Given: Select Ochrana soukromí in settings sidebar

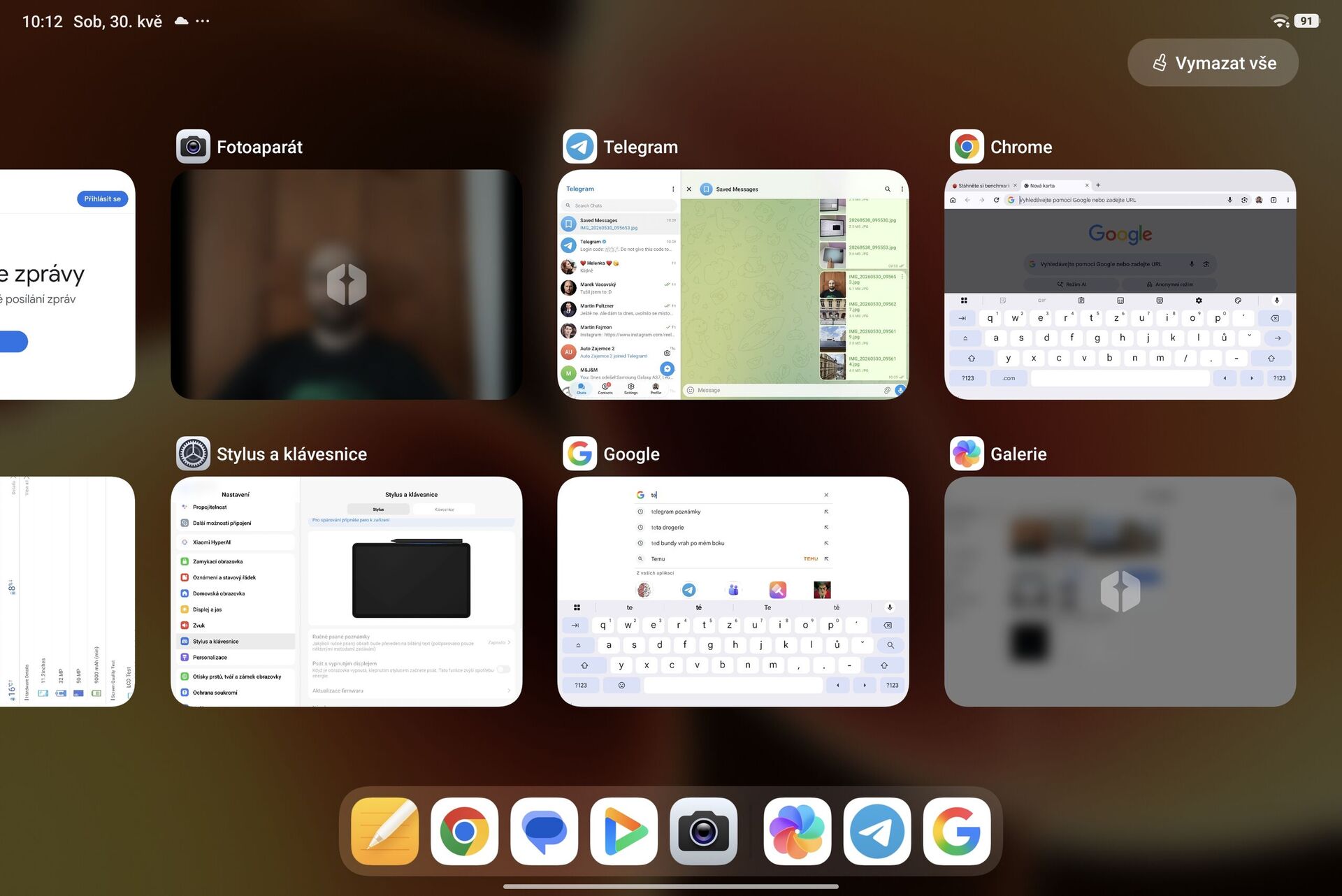Looking at the screenshot, I should (237, 693).
